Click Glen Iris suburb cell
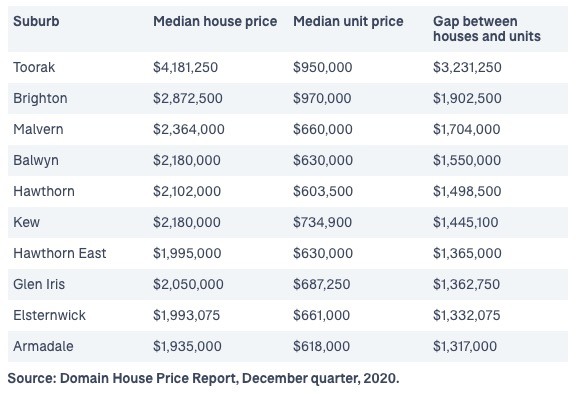This screenshot has width=582, height=394. [39, 284]
